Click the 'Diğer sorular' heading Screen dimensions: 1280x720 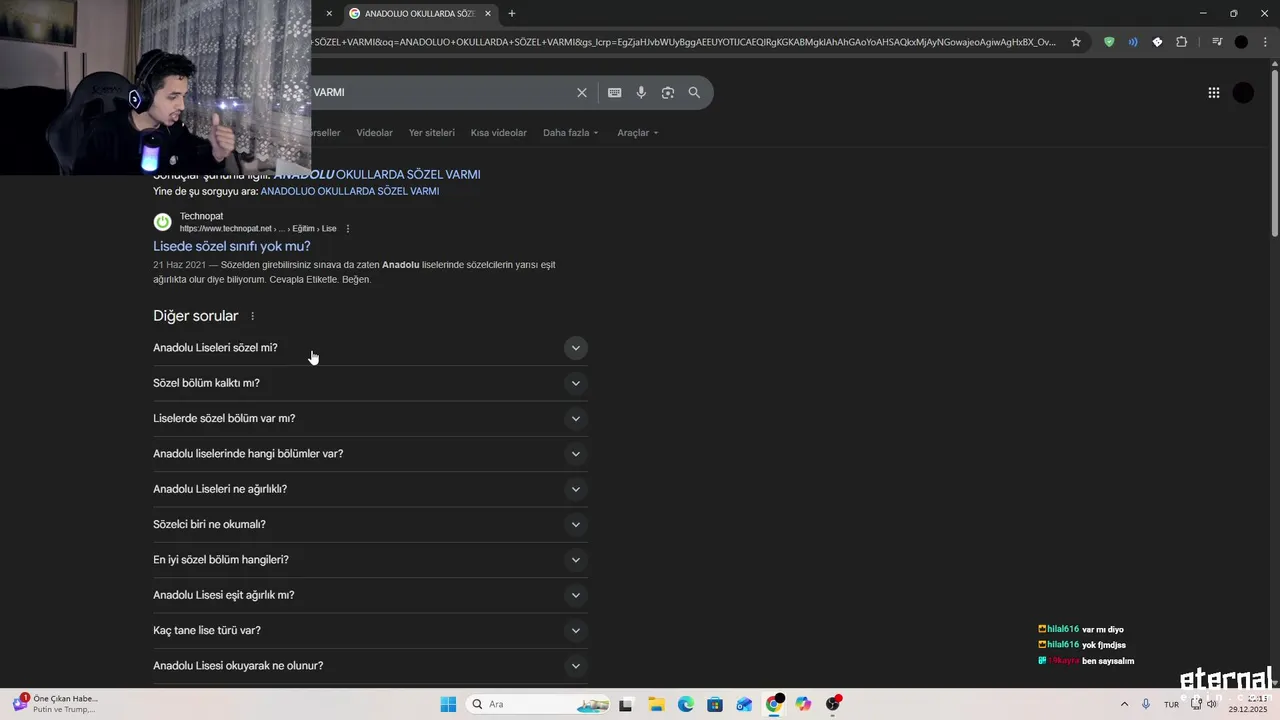point(196,316)
